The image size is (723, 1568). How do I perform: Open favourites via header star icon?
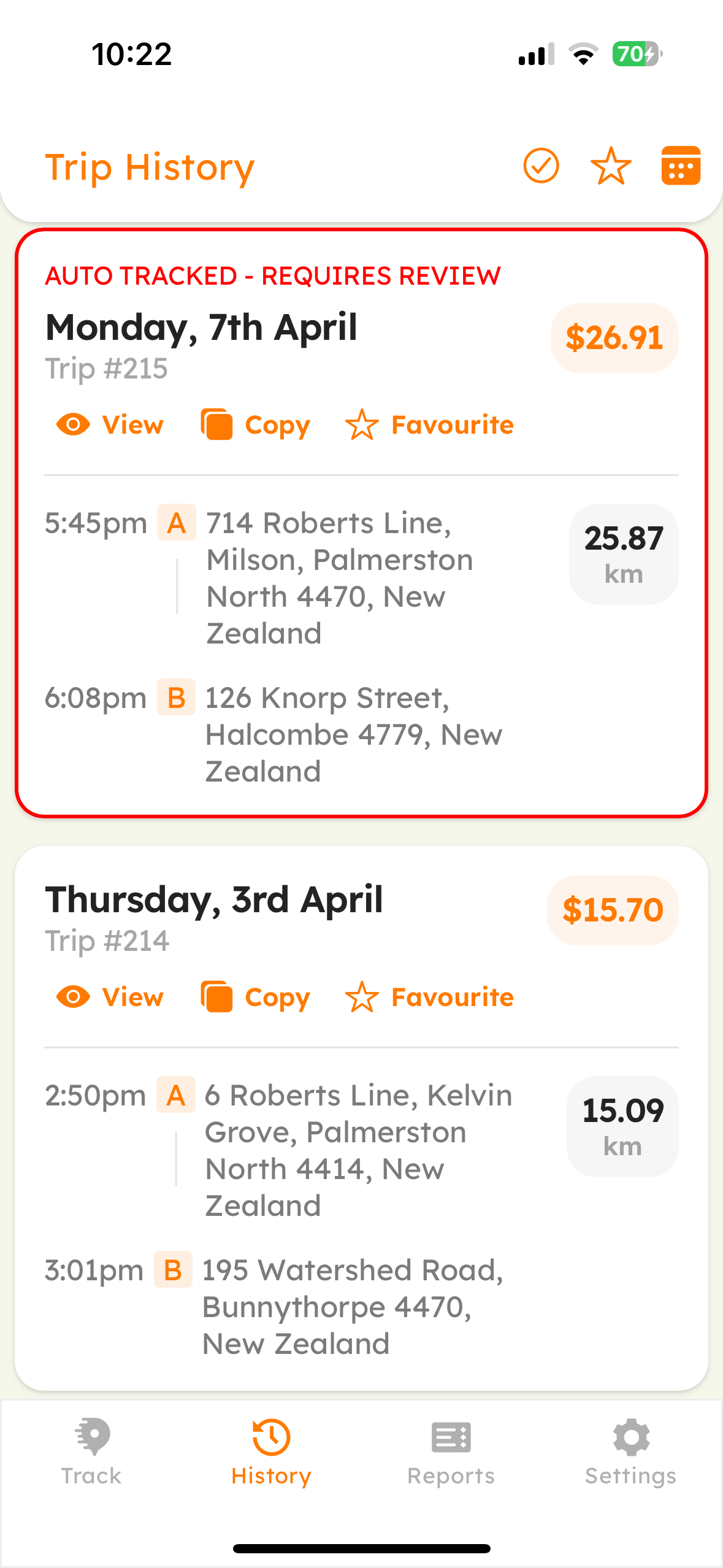611,166
